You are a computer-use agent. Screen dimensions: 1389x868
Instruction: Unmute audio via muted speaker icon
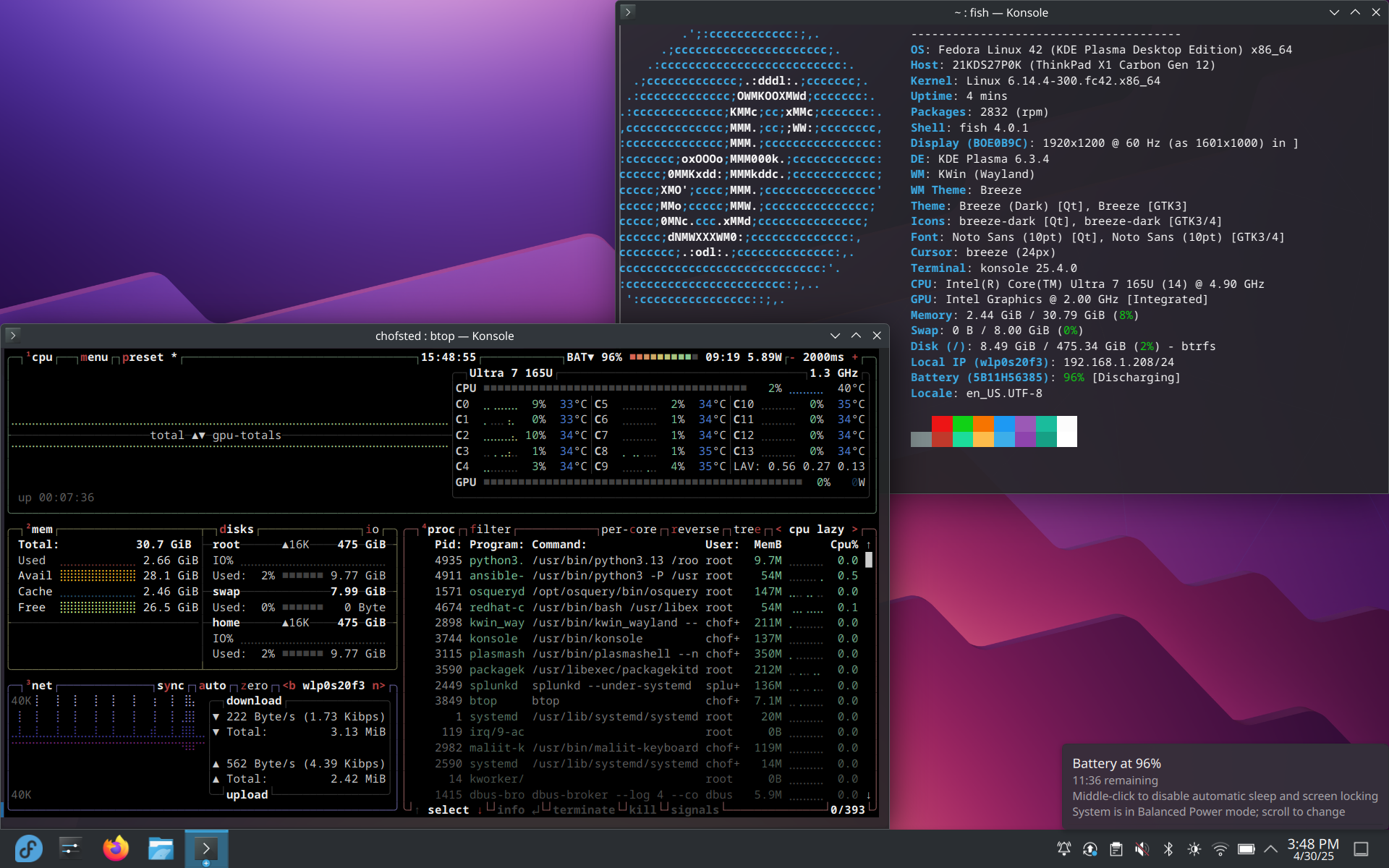point(1142,849)
